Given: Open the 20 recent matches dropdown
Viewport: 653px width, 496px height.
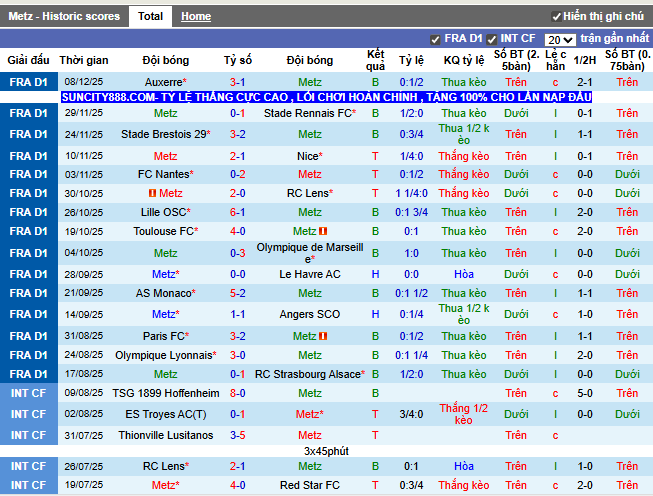Looking at the screenshot, I should pyautogui.click(x=560, y=40).
